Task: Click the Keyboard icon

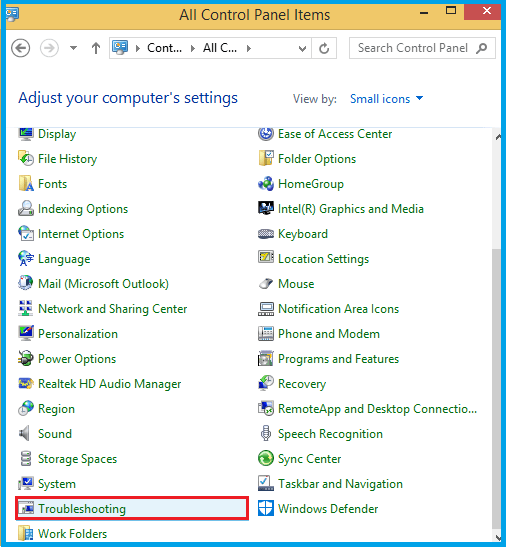Action: coord(266,234)
